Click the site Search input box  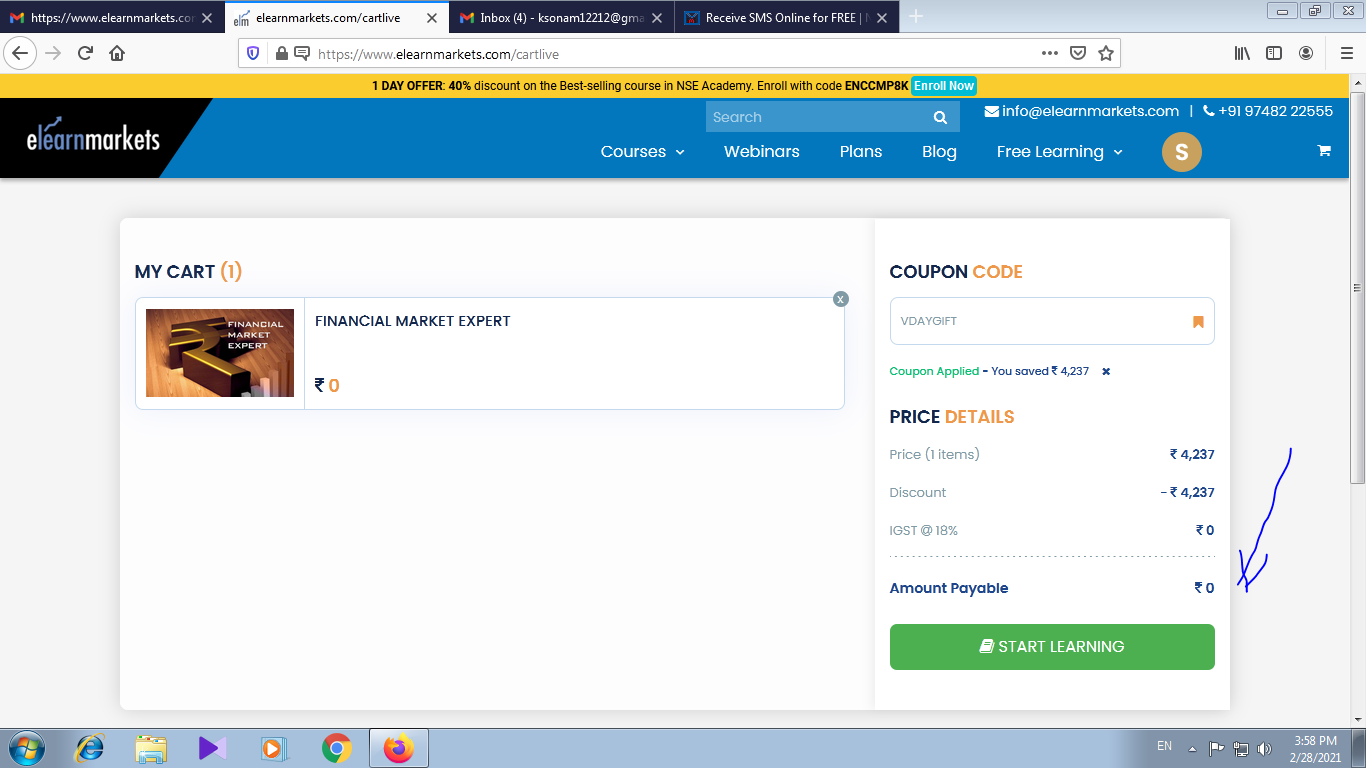point(817,117)
